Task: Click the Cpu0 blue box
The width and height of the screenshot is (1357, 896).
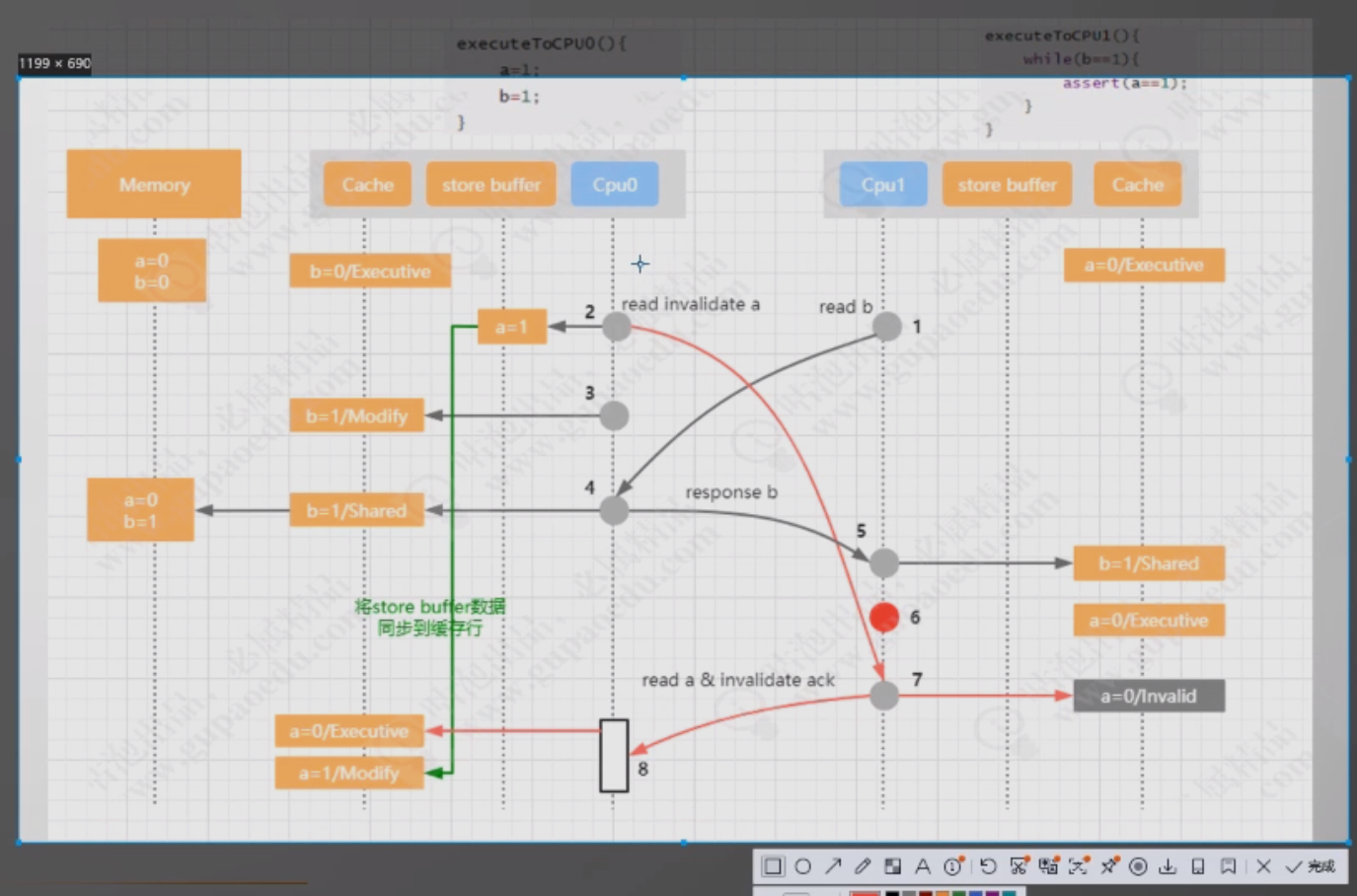Action: 614,185
